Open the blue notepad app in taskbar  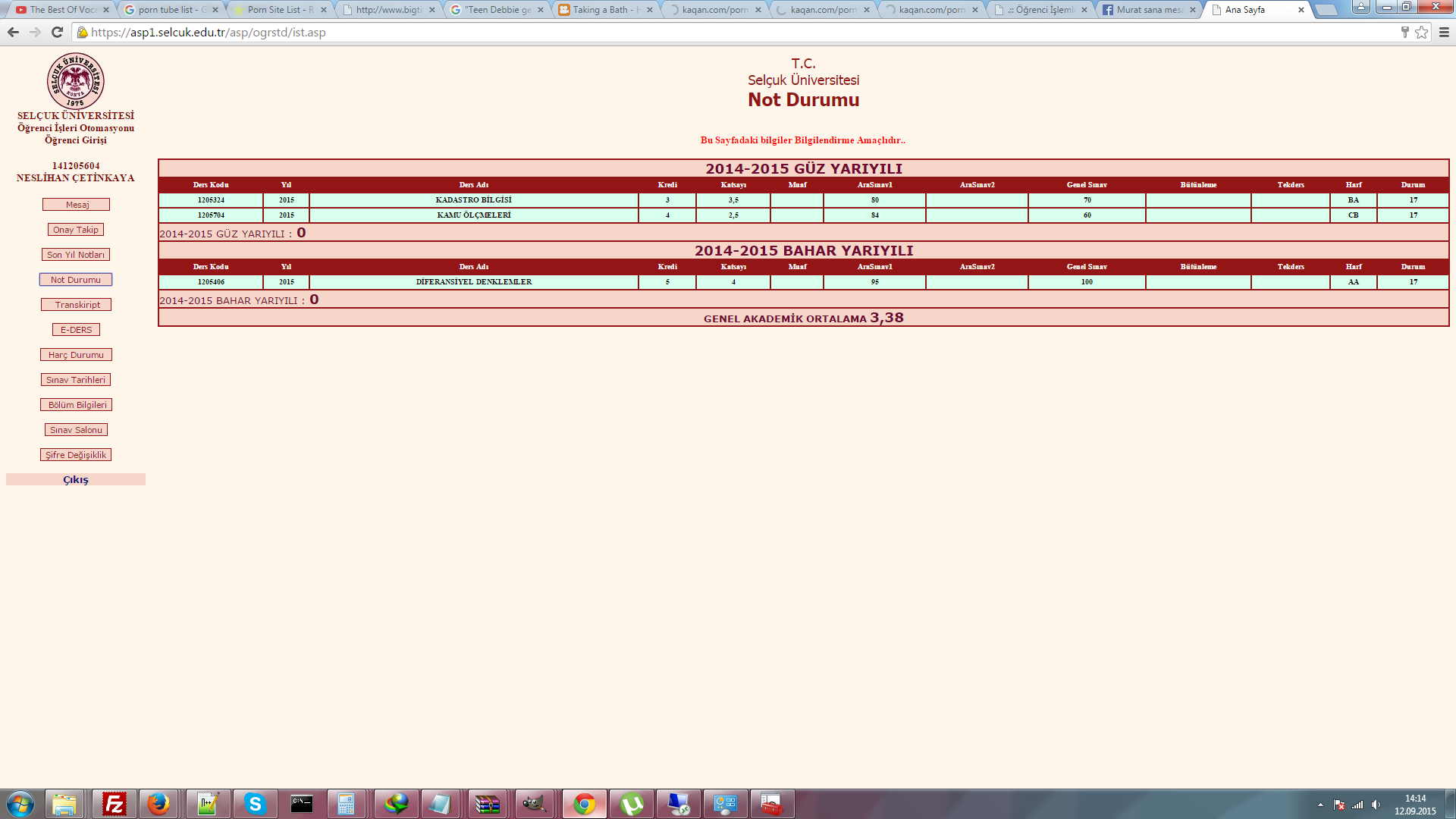pos(441,804)
